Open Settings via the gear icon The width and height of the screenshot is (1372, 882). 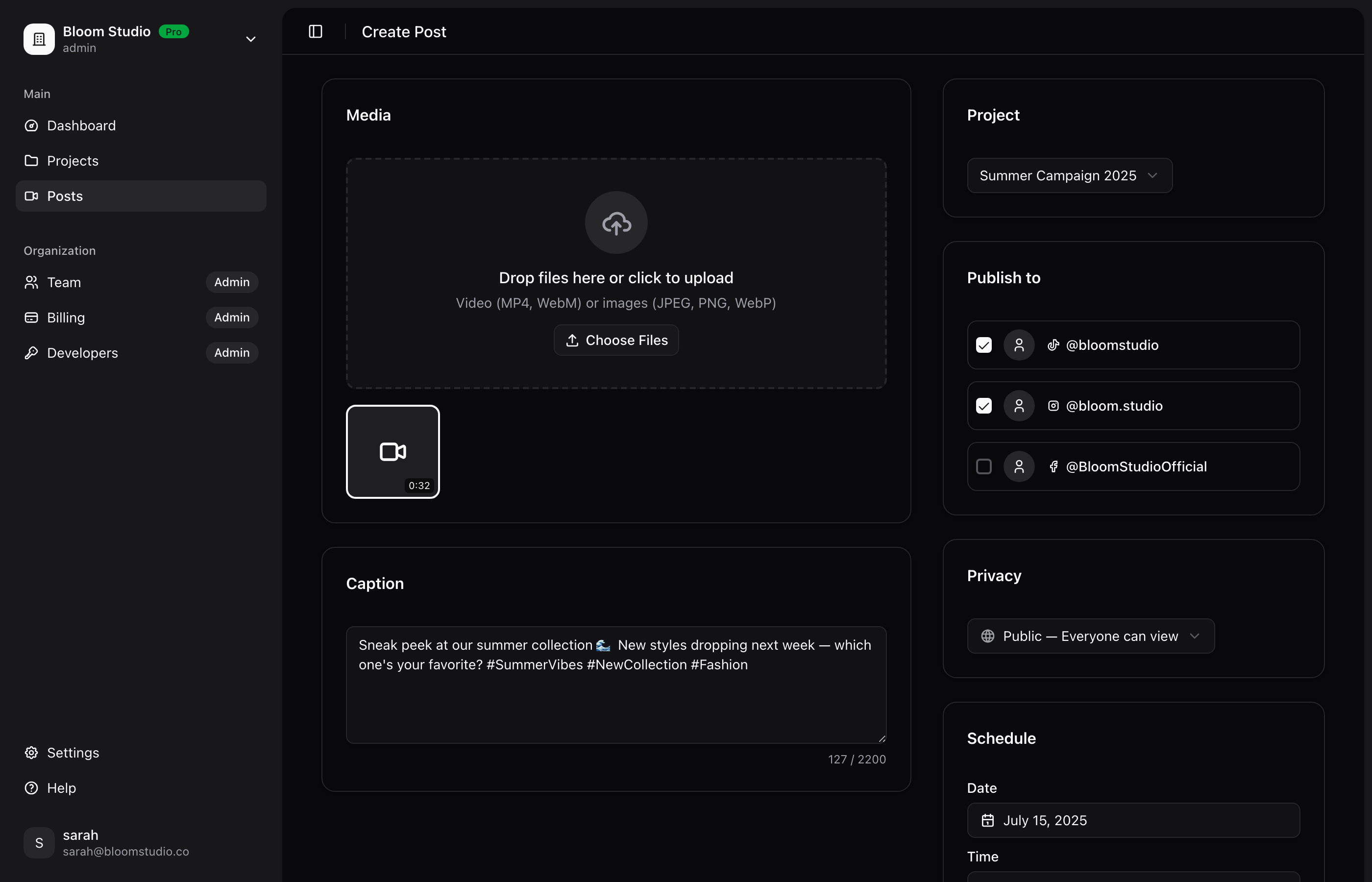pos(31,752)
